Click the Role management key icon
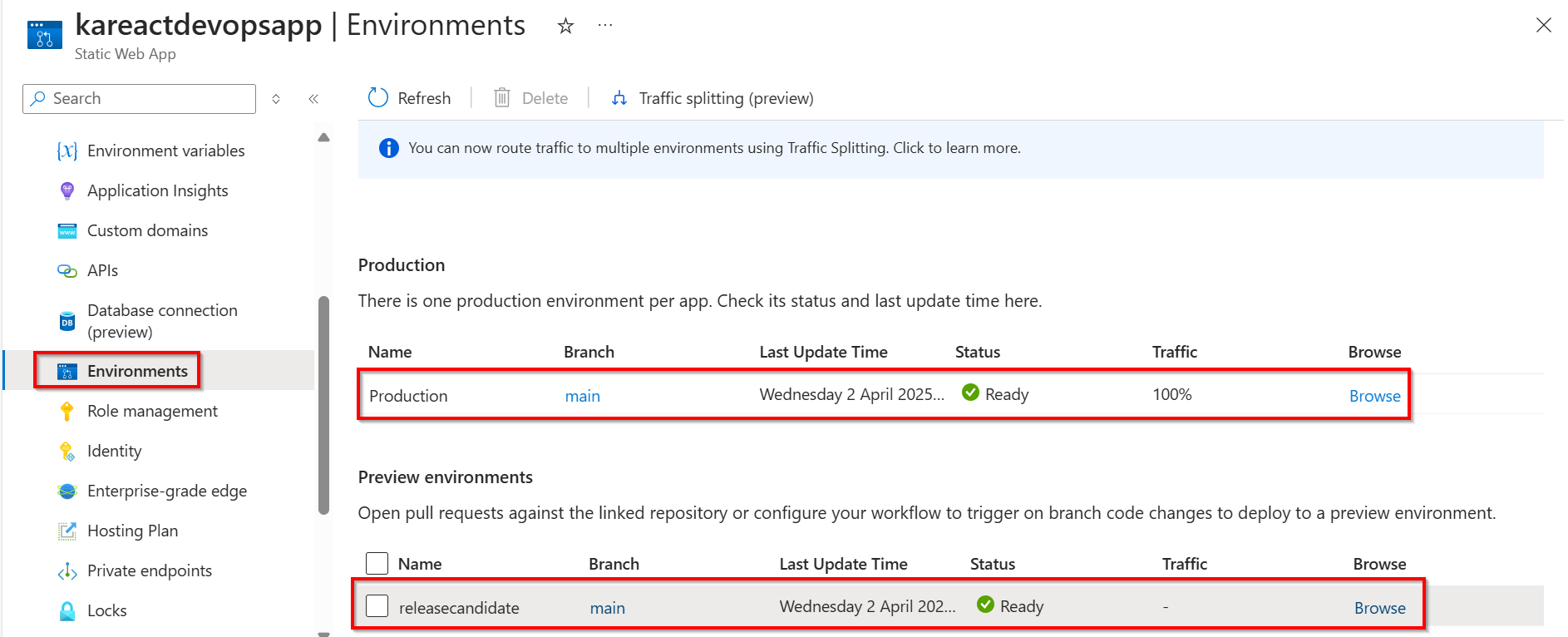The image size is (1568, 637). pos(67,411)
